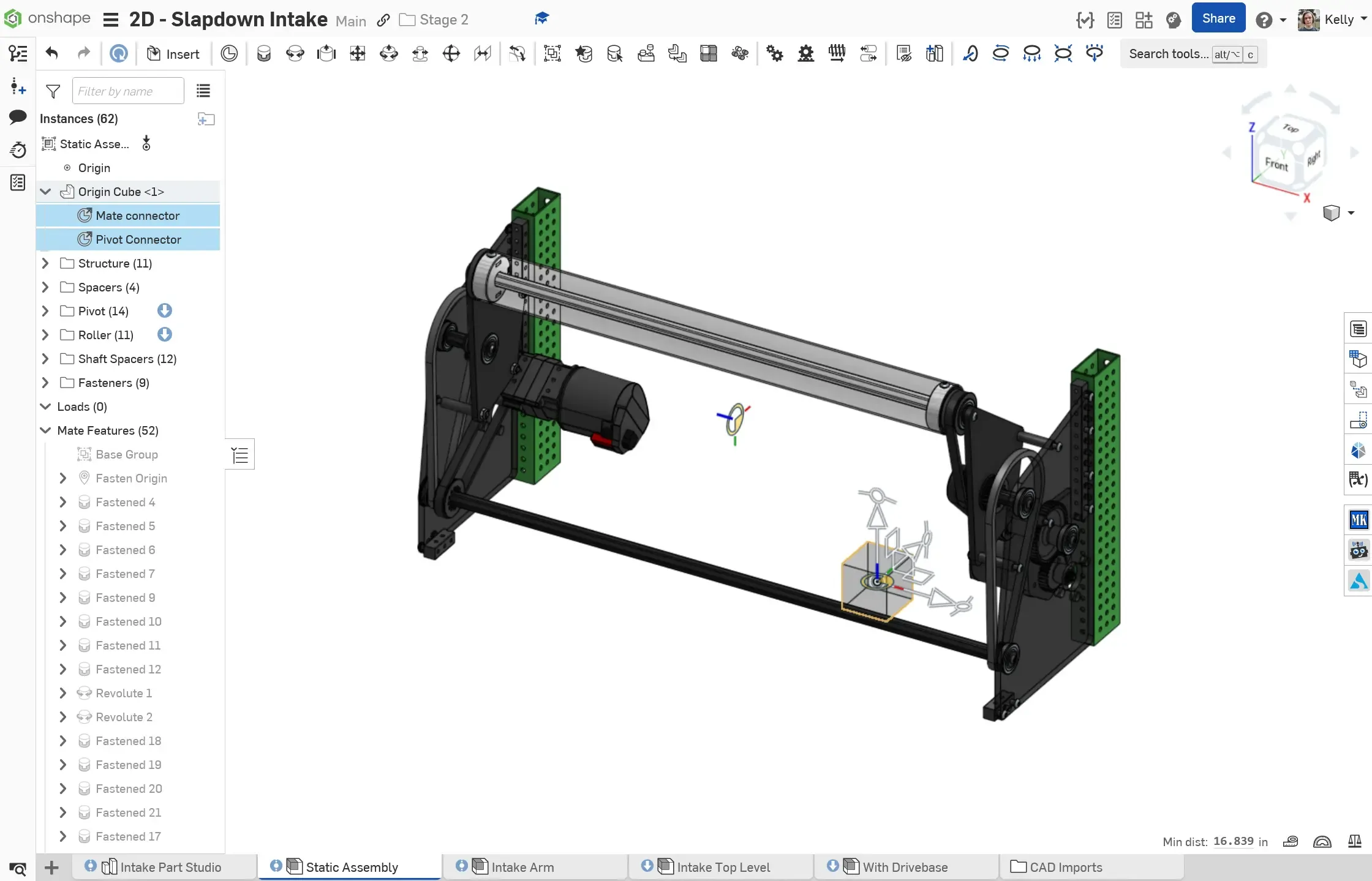
Task: Open the comments speech bubble icon
Action: [18, 116]
